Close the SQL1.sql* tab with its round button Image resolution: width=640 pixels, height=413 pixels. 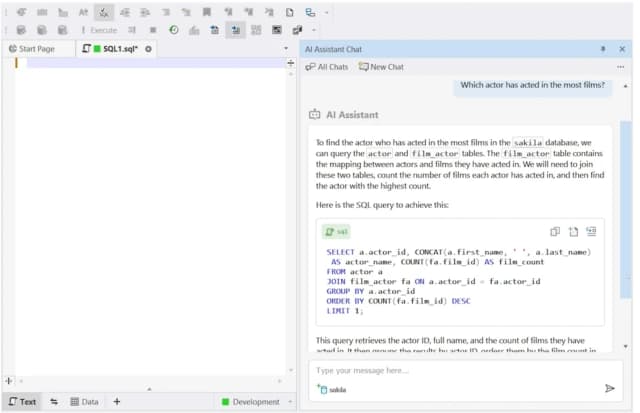149,49
